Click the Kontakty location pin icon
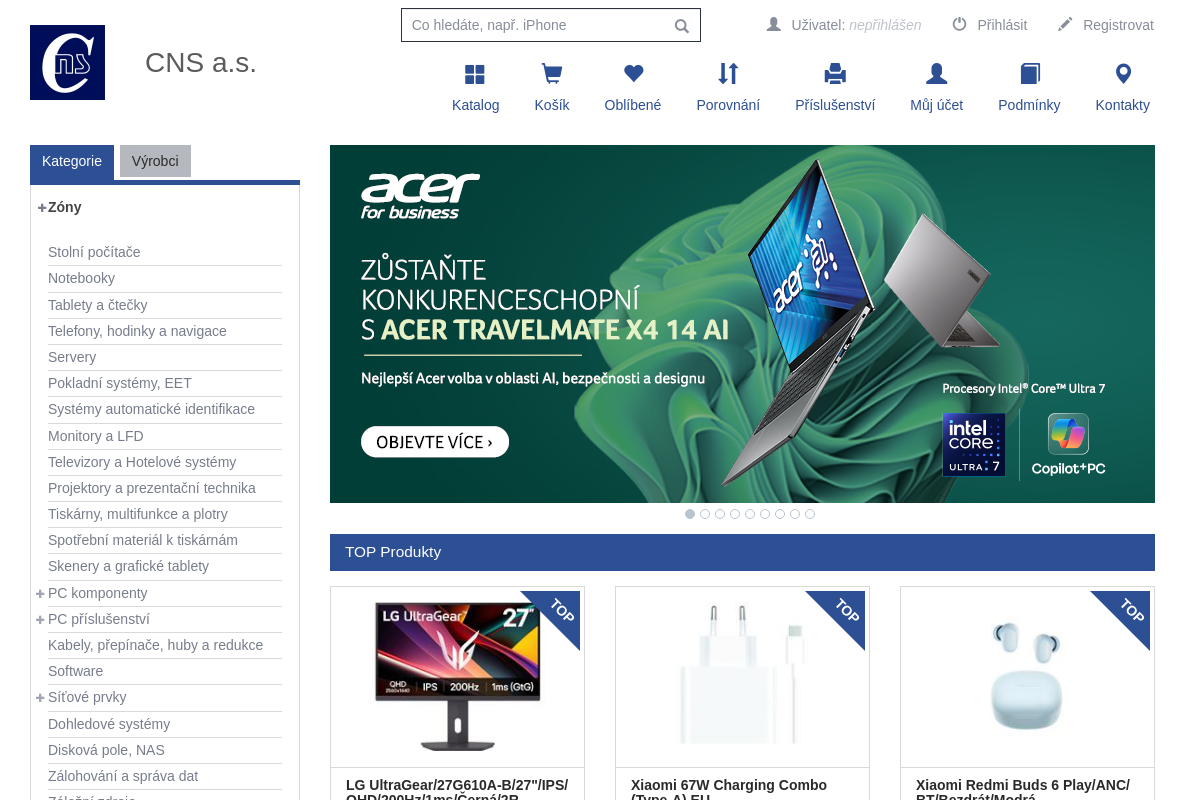 (1123, 74)
